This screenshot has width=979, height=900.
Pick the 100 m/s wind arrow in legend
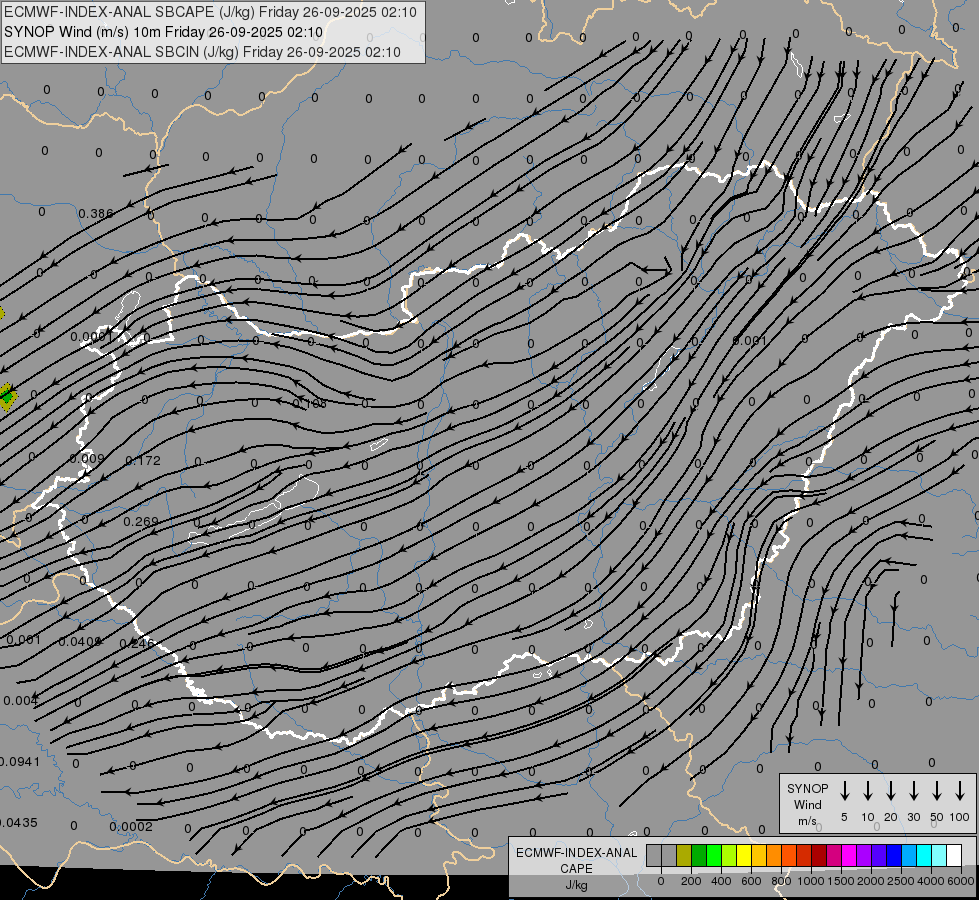click(960, 791)
